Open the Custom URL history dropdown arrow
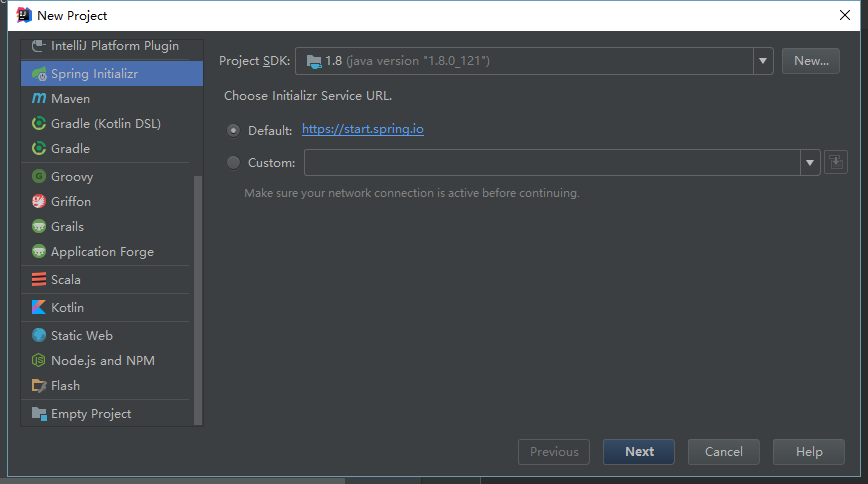This screenshot has width=868, height=484. pos(810,163)
